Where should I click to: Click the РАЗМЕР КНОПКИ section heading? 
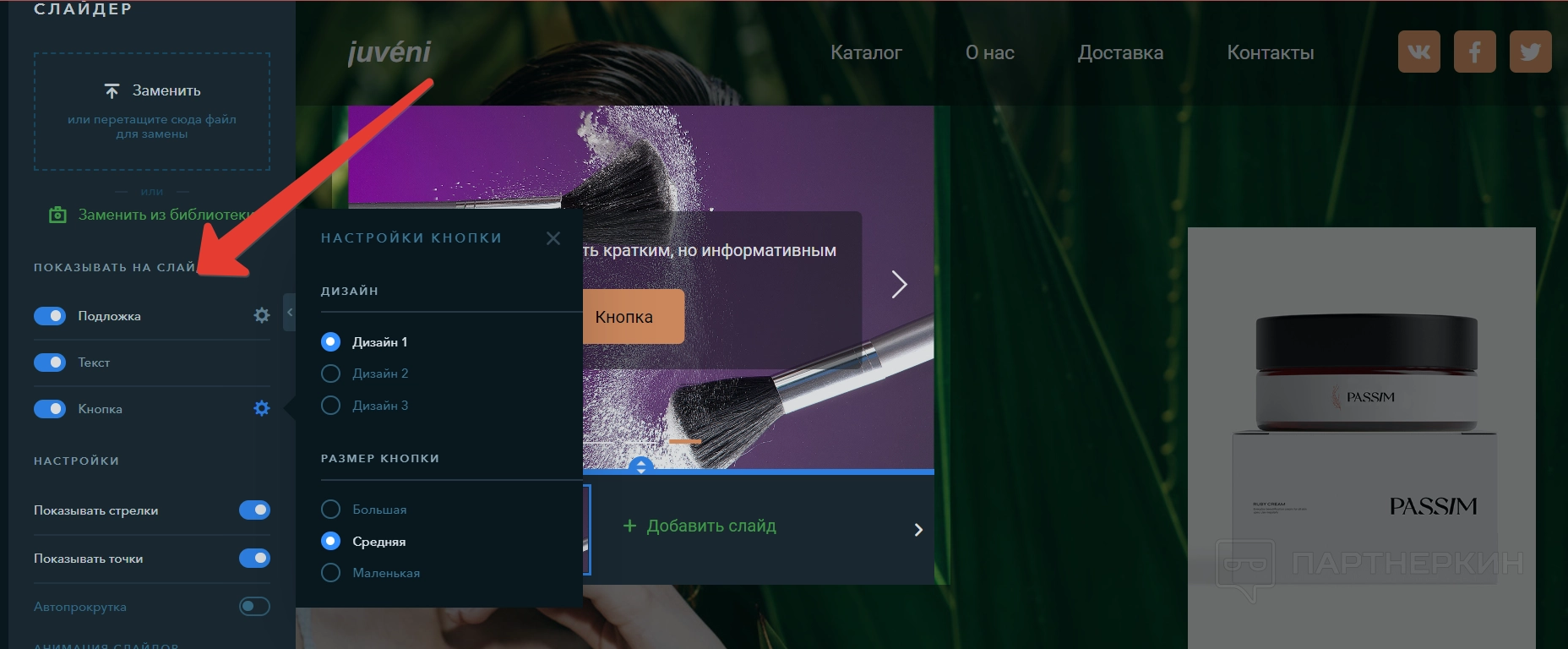coord(380,458)
